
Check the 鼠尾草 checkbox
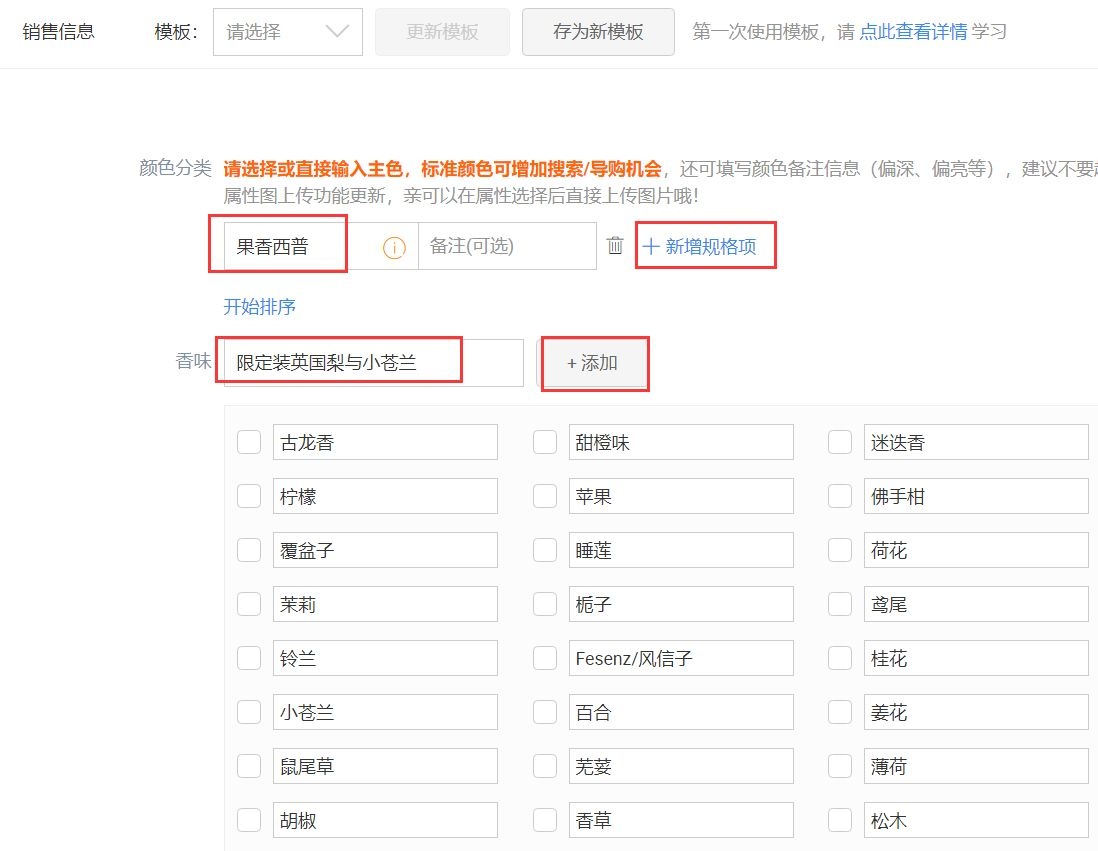pyautogui.click(x=249, y=766)
